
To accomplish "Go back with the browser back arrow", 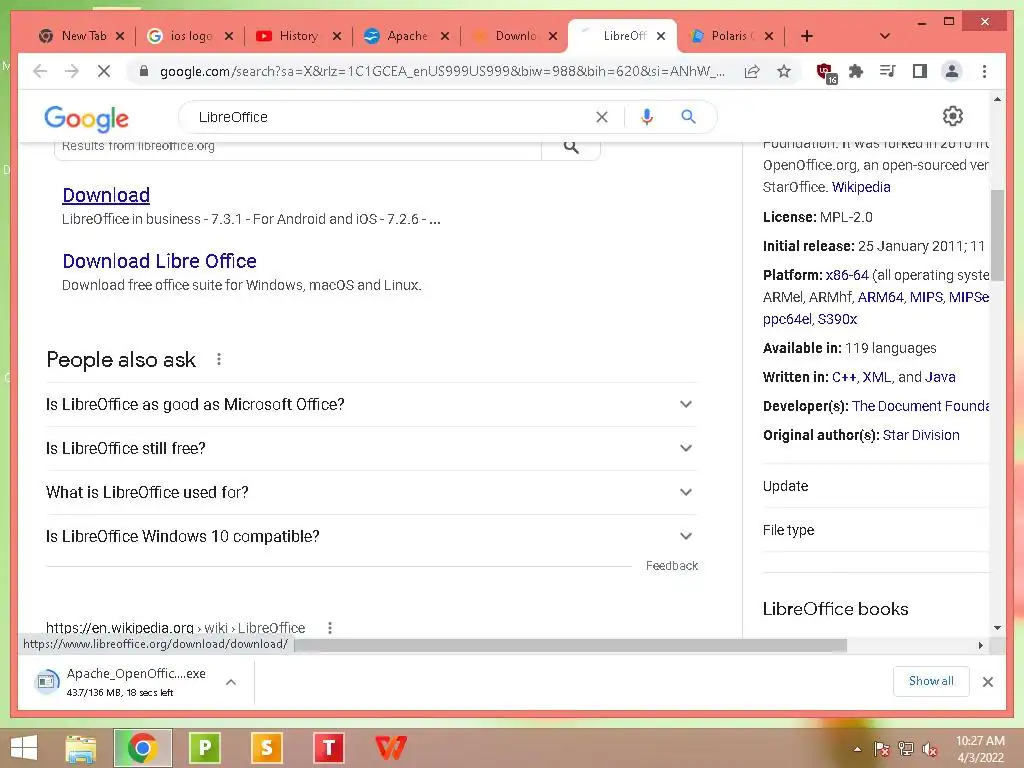I will [40, 71].
